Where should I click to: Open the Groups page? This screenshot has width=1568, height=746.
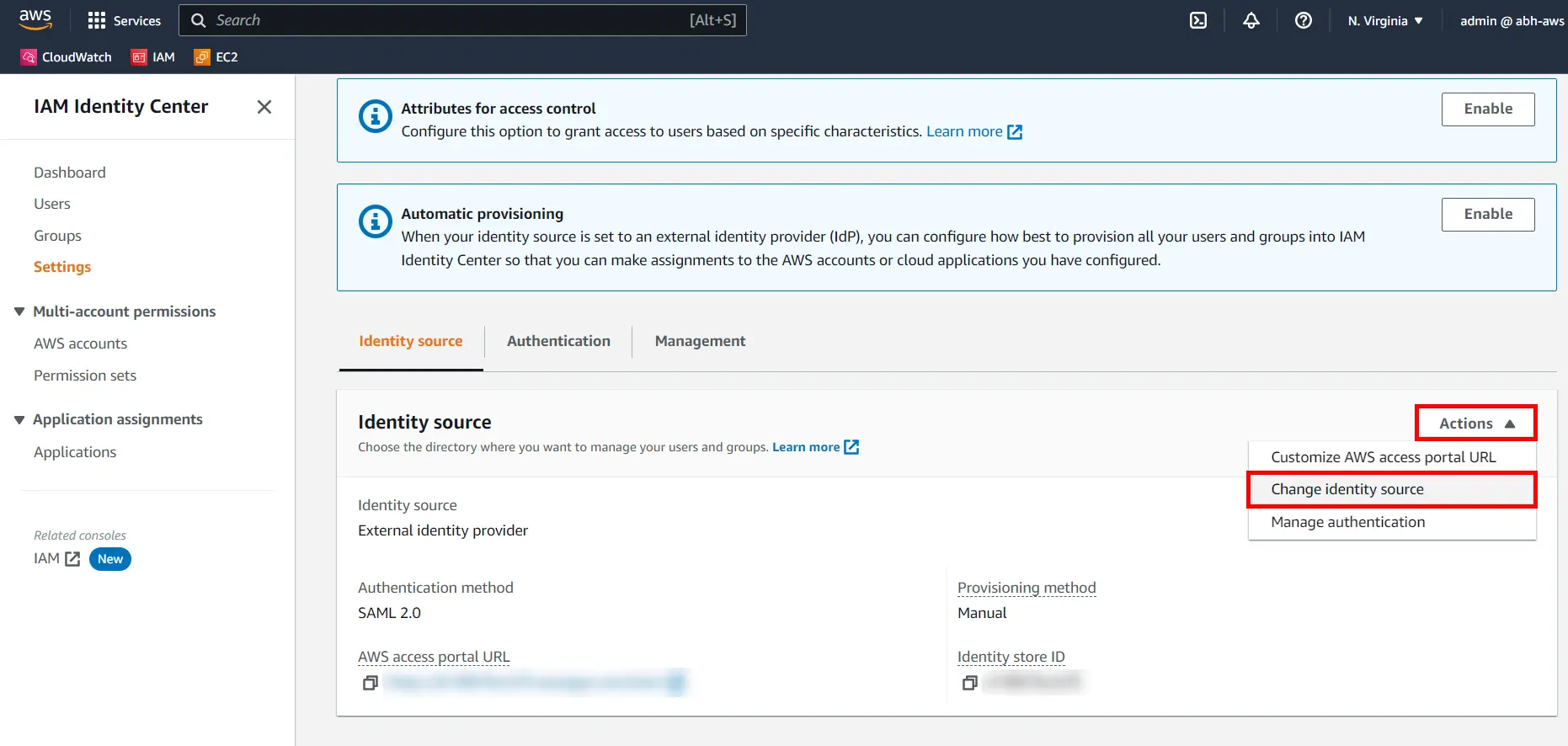(57, 236)
